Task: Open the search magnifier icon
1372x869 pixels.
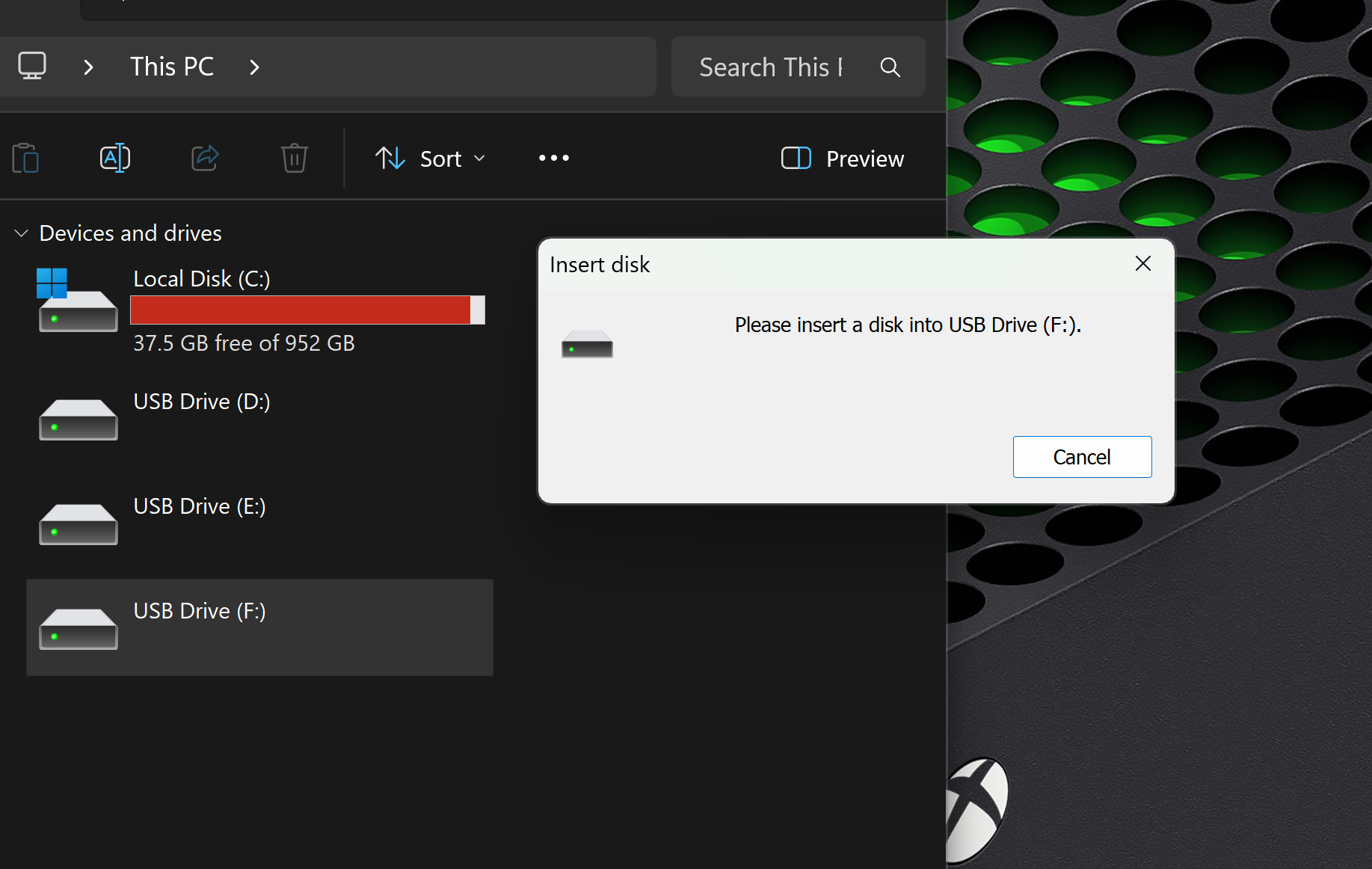Action: point(890,67)
